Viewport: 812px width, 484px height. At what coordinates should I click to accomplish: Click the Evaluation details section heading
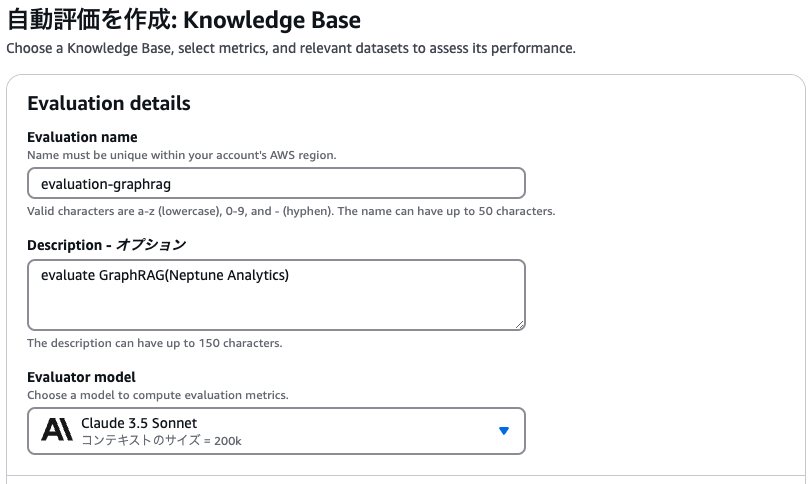pos(109,103)
